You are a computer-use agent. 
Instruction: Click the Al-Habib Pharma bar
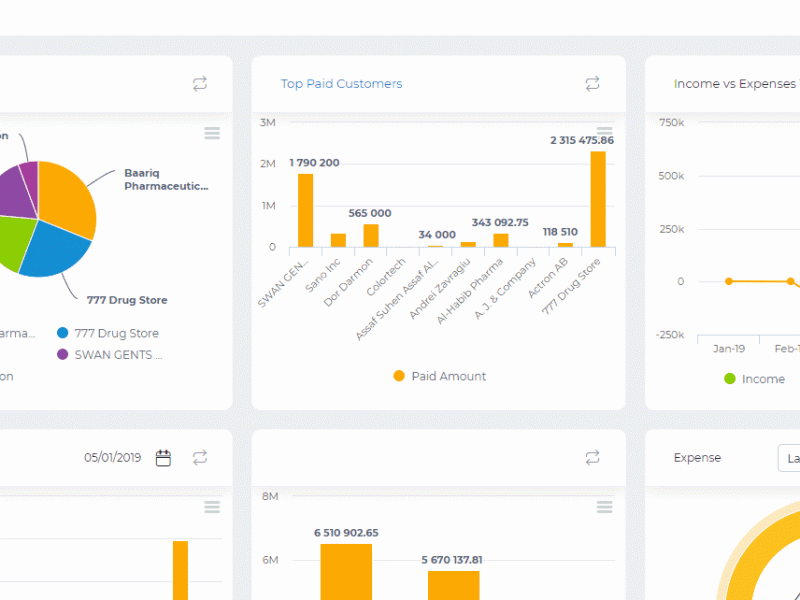[x=501, y=240]
